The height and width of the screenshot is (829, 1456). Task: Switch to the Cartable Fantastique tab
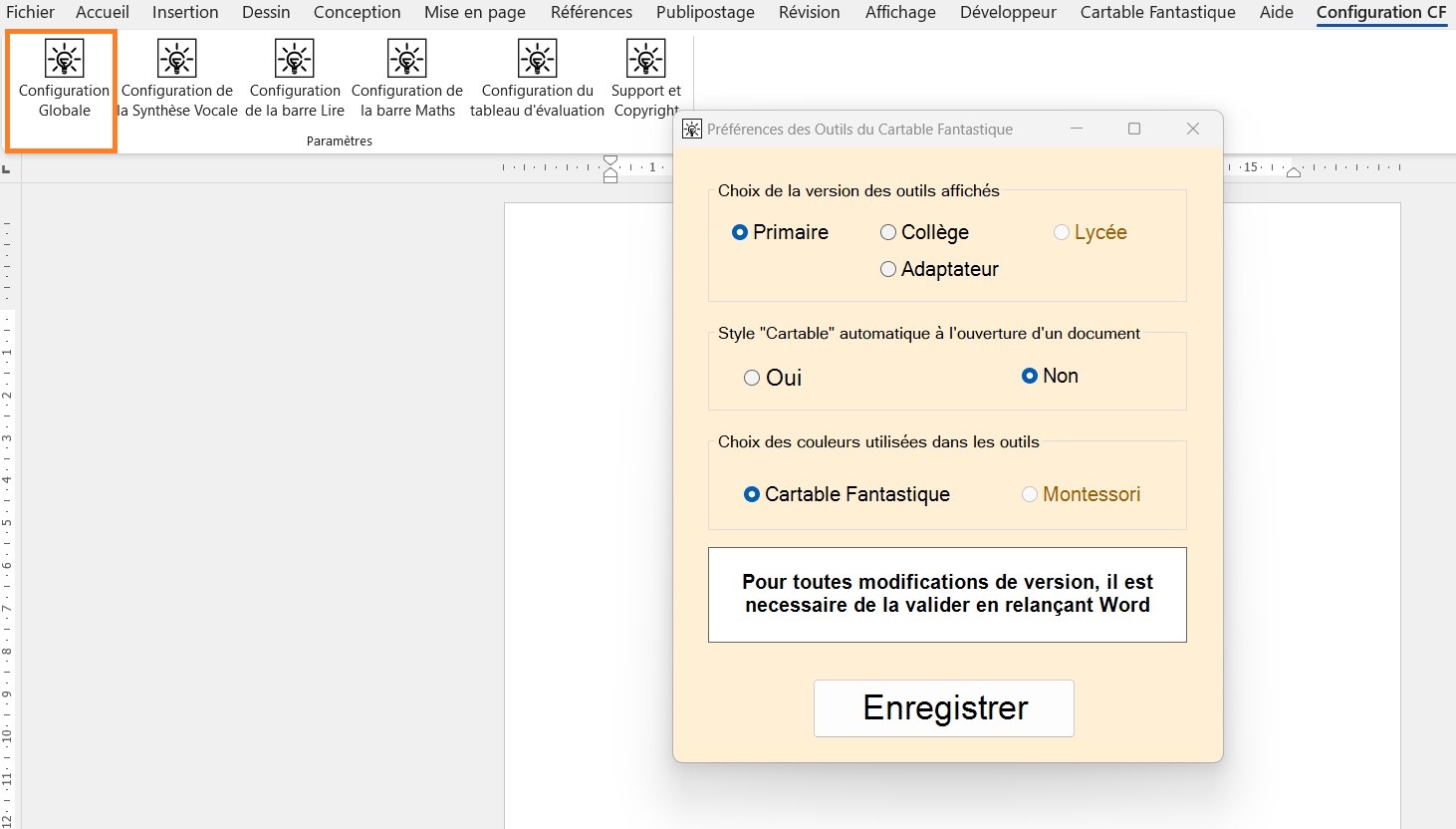pos(1158,12)
